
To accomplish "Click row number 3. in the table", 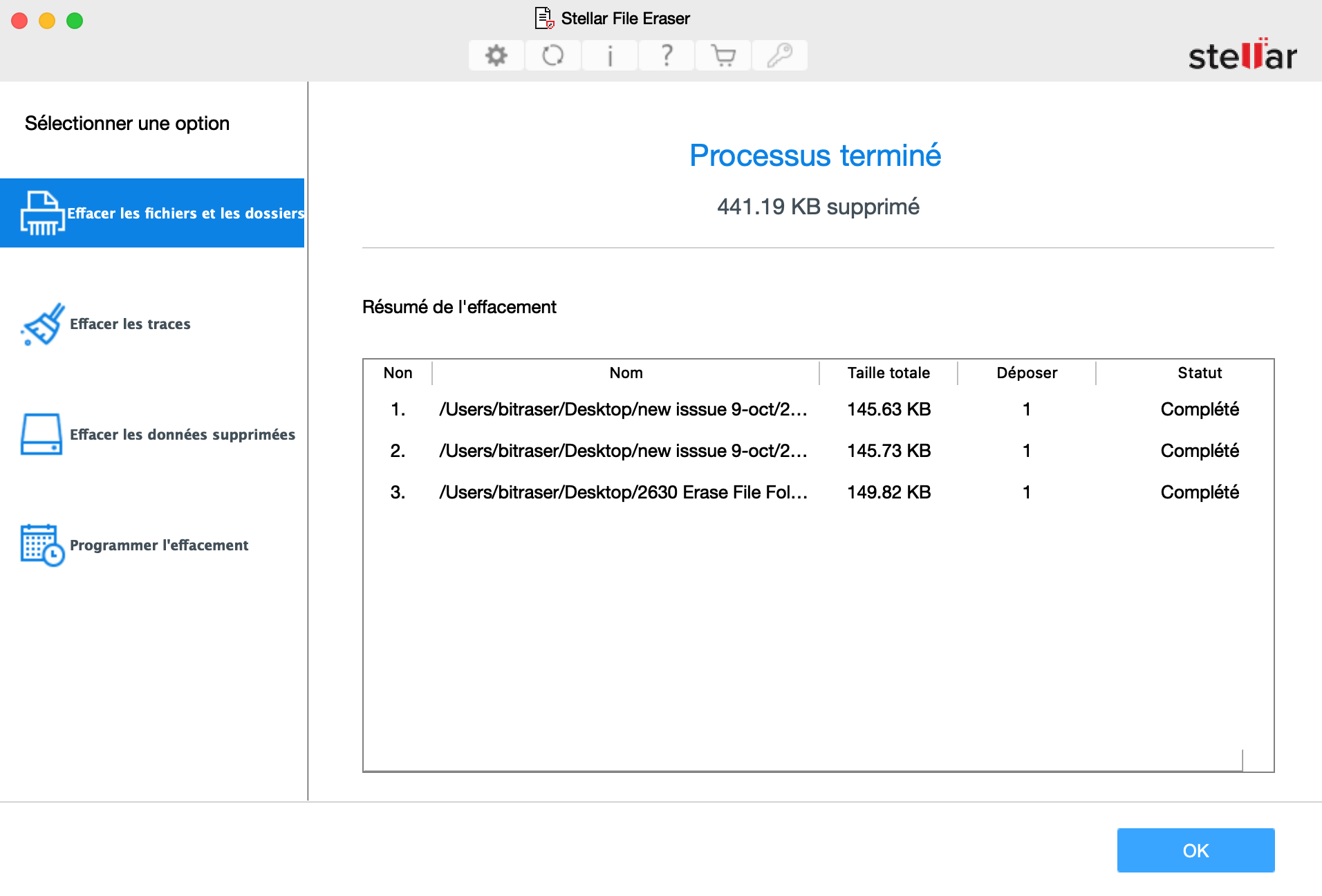I will coord(398,492).
